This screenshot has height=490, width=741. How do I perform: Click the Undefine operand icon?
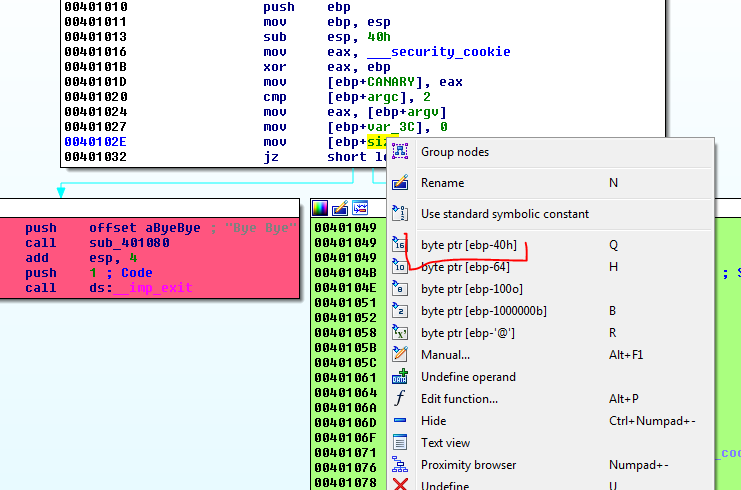pos(400,377)
